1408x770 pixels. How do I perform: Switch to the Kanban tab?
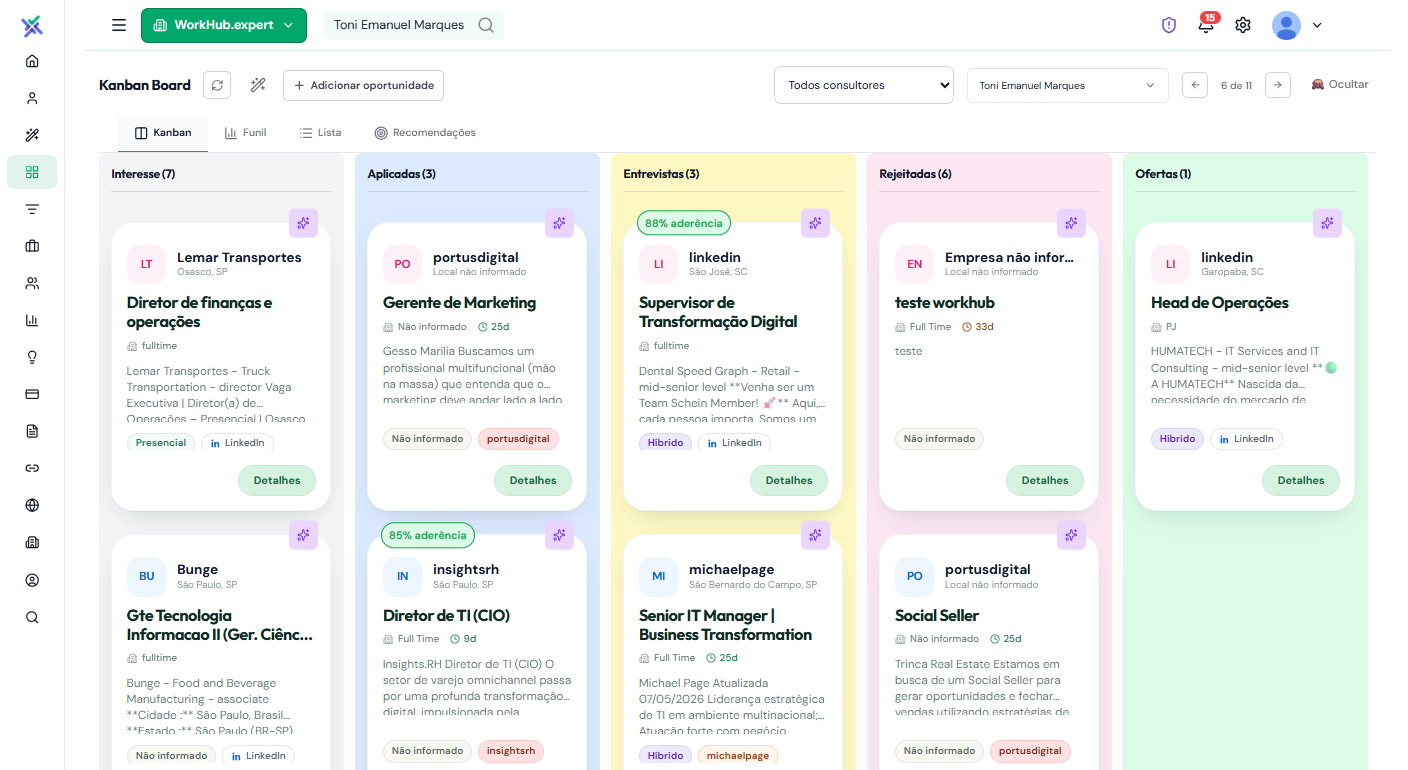click(163, 132)
